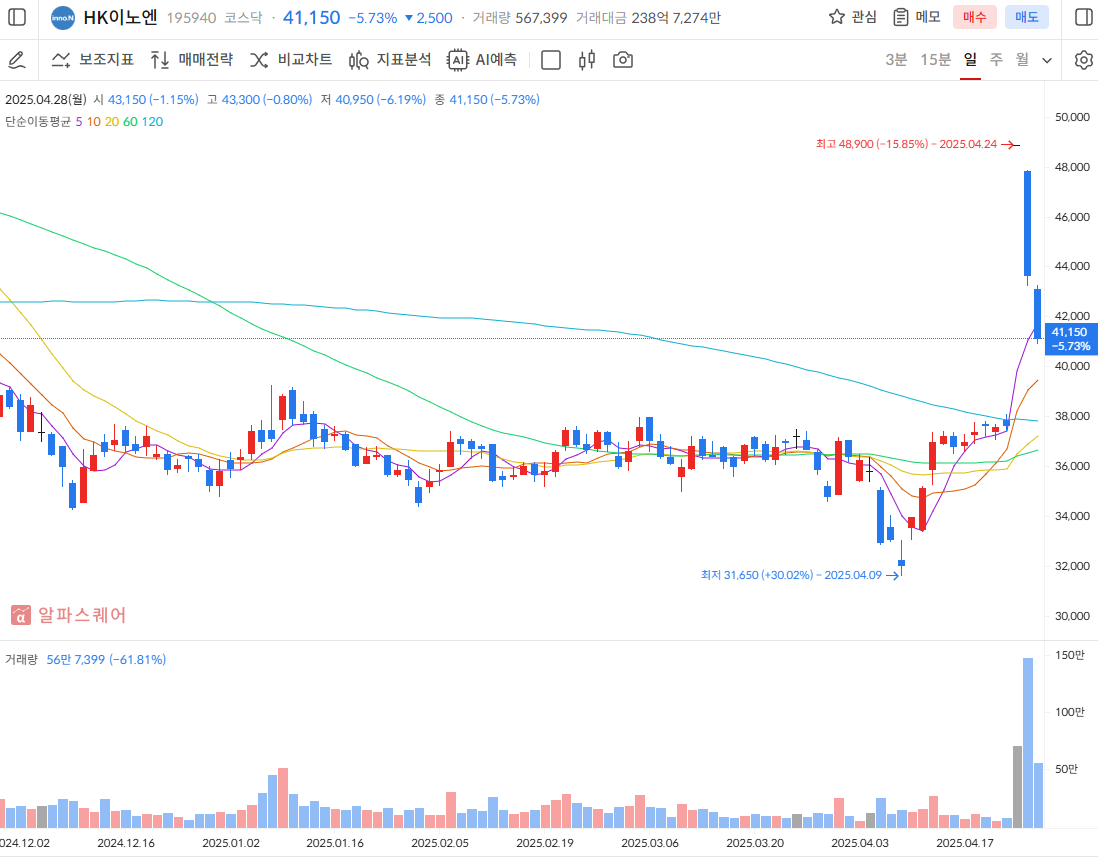
Task: Select the 월 monthly interval
Action: coord(1022,60)
